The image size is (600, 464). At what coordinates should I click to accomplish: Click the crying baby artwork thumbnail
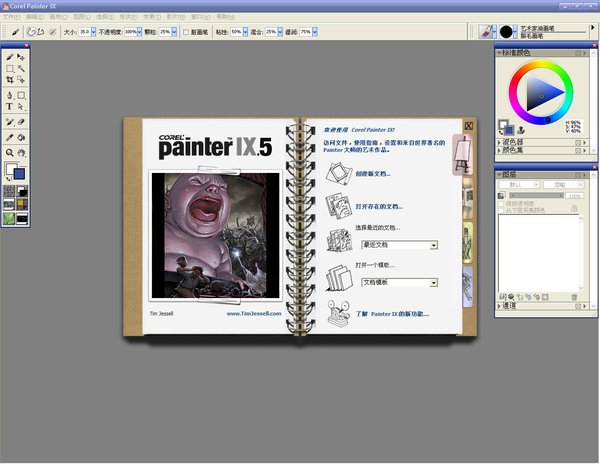[x=215, y=236]
